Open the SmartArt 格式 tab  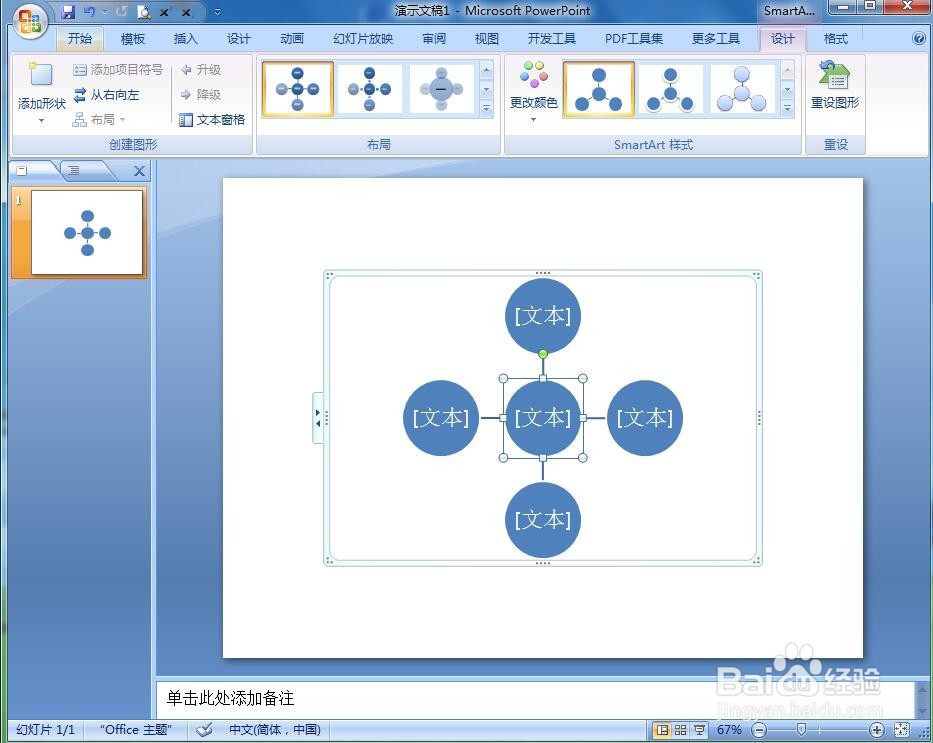tap(835, 39)
